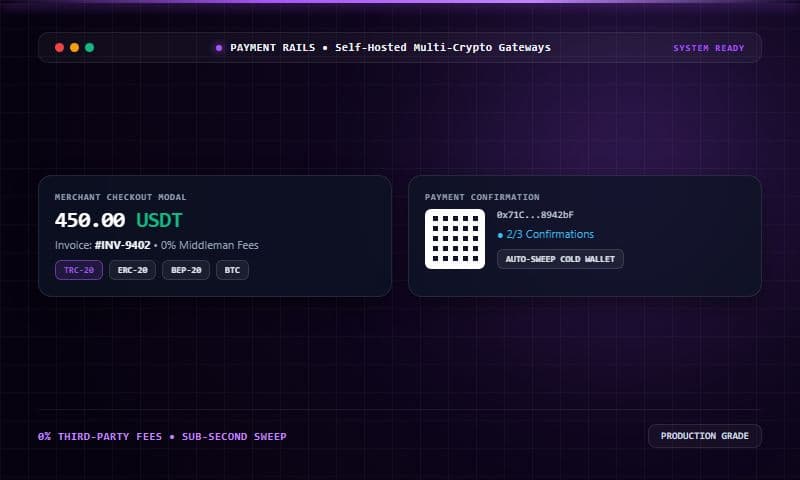Click the MERCHANT CHECKOUT MODAL heading
The height and width of the screenshot is (480, 800).
[x=120, y=197]
